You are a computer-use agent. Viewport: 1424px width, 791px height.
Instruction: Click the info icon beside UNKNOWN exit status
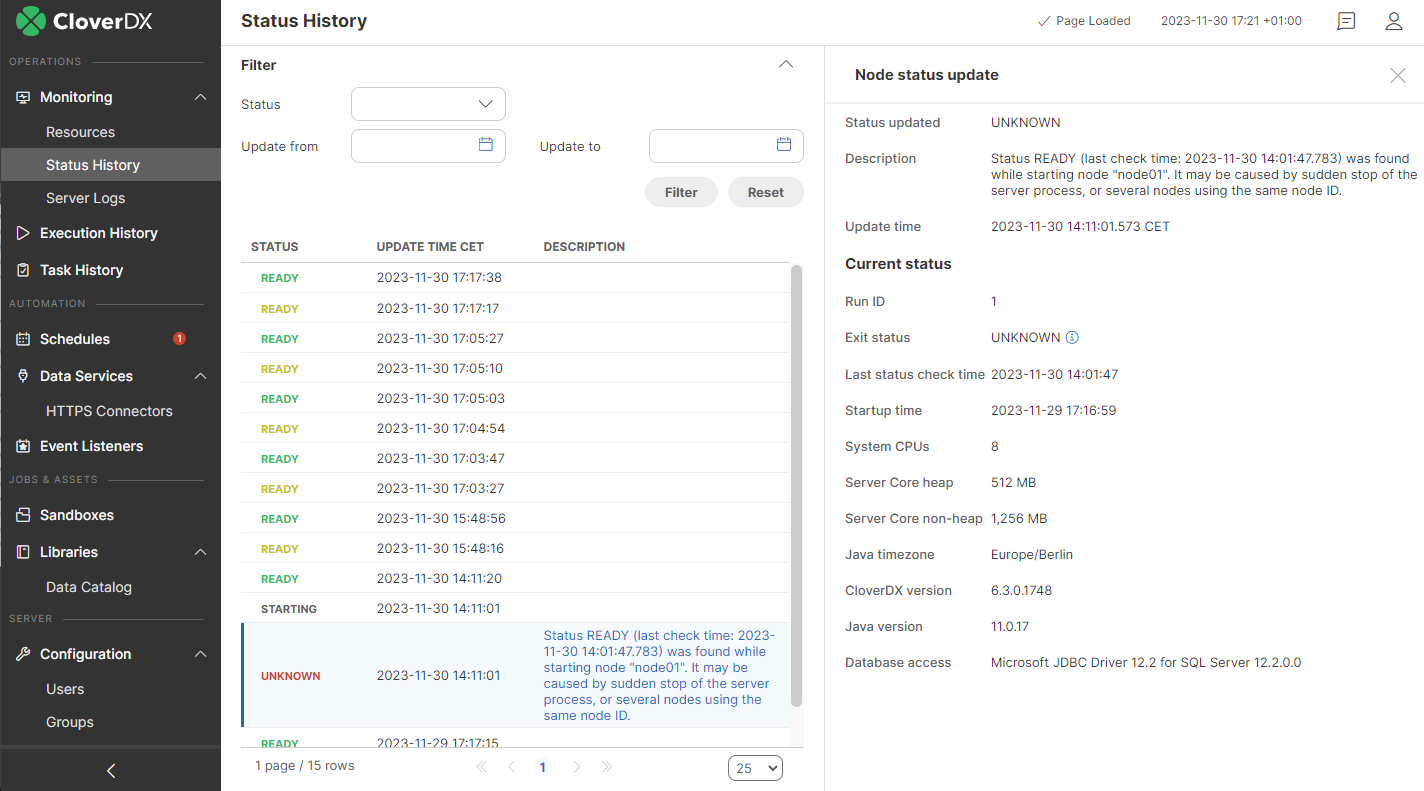point(1071,337)
